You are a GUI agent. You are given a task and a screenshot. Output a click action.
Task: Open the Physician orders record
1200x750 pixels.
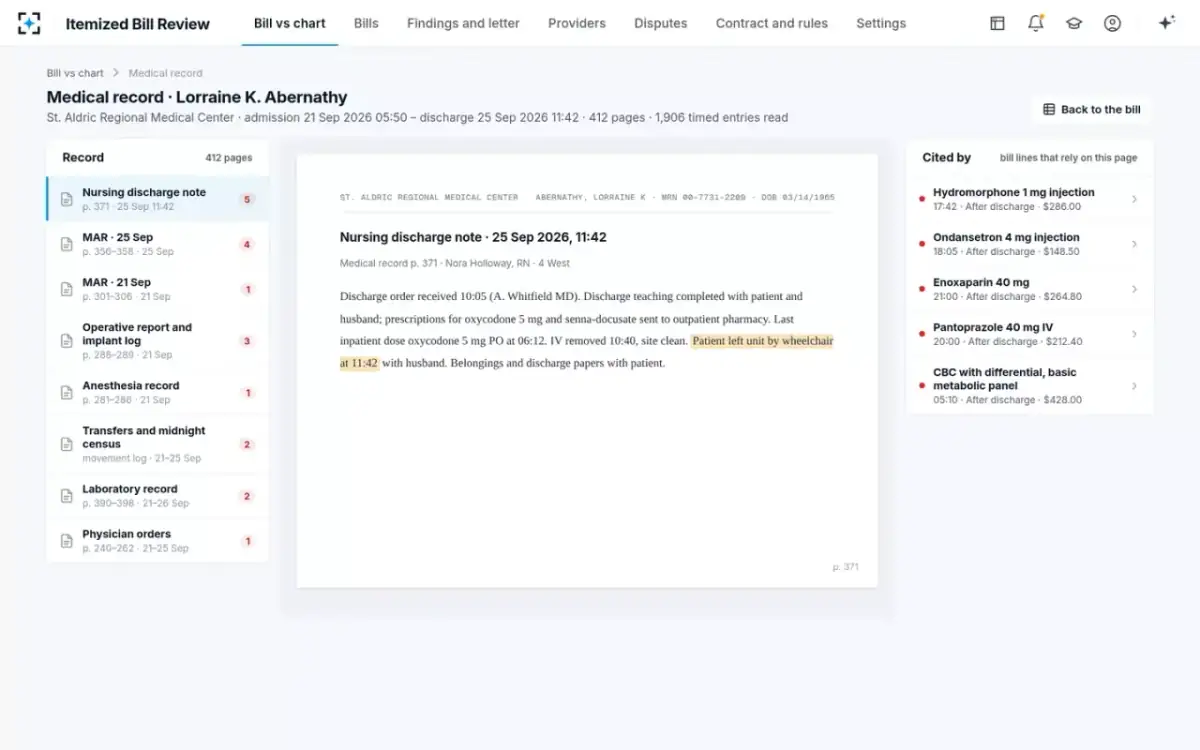[157, 541]
